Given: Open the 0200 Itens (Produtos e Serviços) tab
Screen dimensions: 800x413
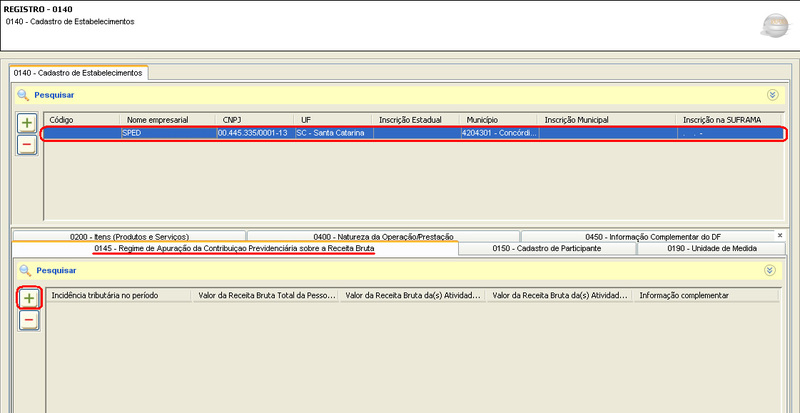Looking at the screenshot, I should pos(129,236).
